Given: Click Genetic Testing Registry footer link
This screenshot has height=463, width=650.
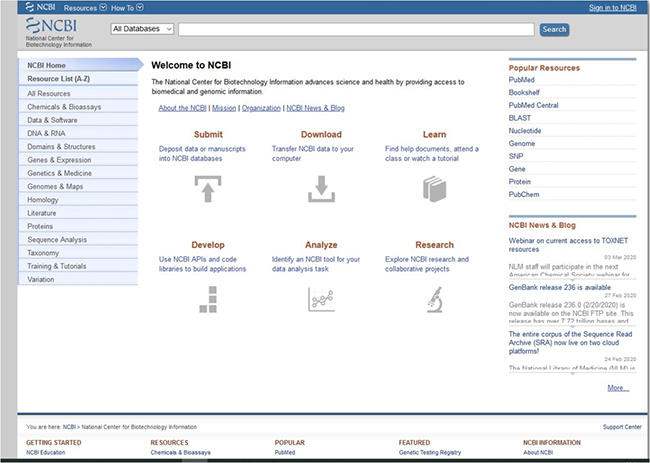Looking at the screenshot, I should tap(430, 453).
